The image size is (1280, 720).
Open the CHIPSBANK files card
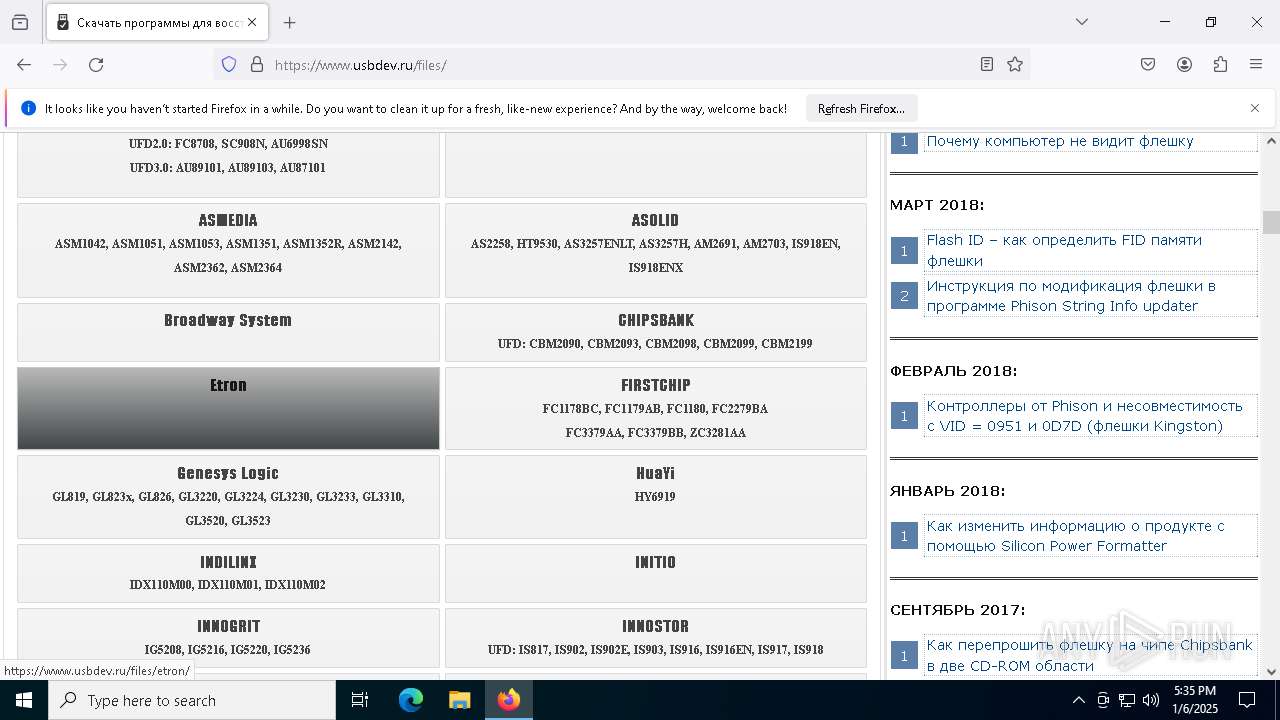click(x=655, y=332)
